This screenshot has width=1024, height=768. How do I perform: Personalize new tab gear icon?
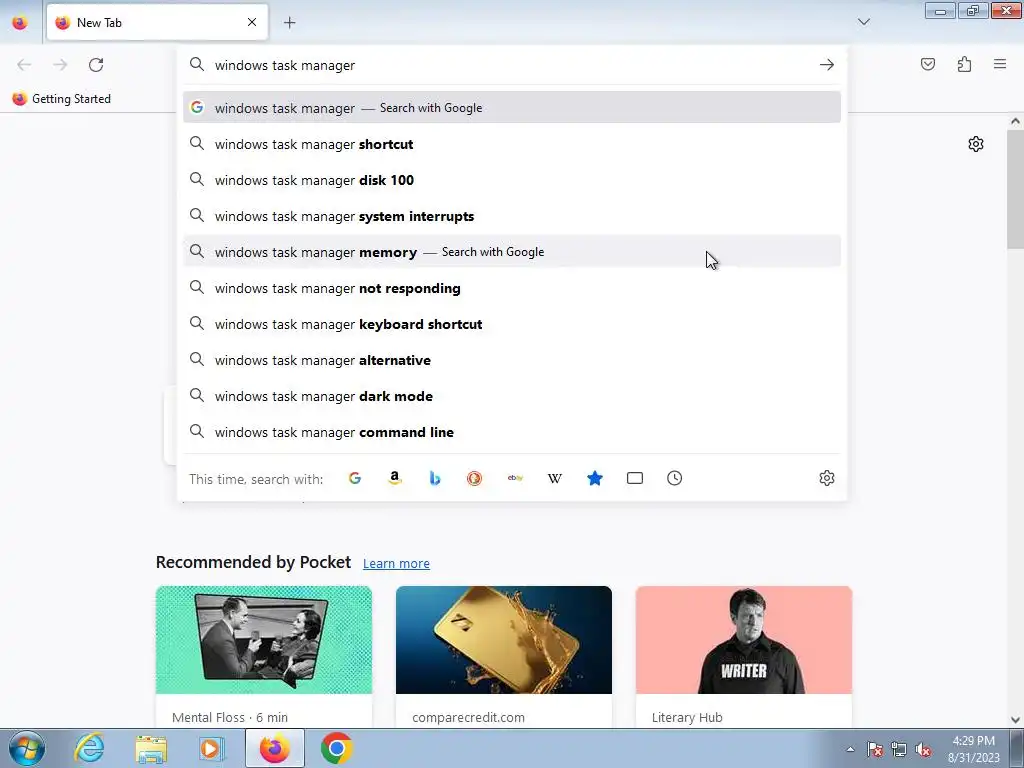976,144
